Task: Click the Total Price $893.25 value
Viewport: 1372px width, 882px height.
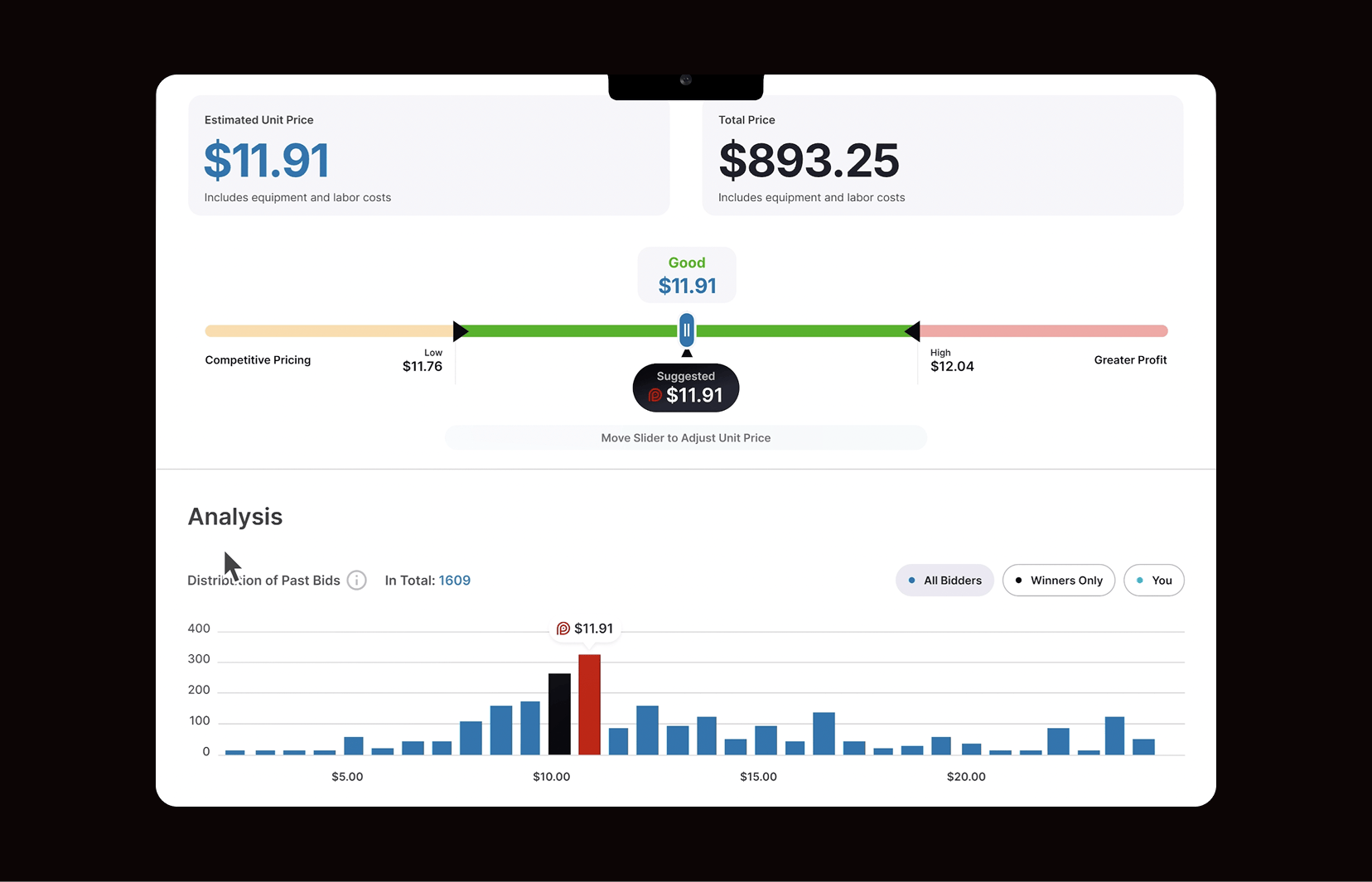Action: pyautogui.click(x=809, y=161)
